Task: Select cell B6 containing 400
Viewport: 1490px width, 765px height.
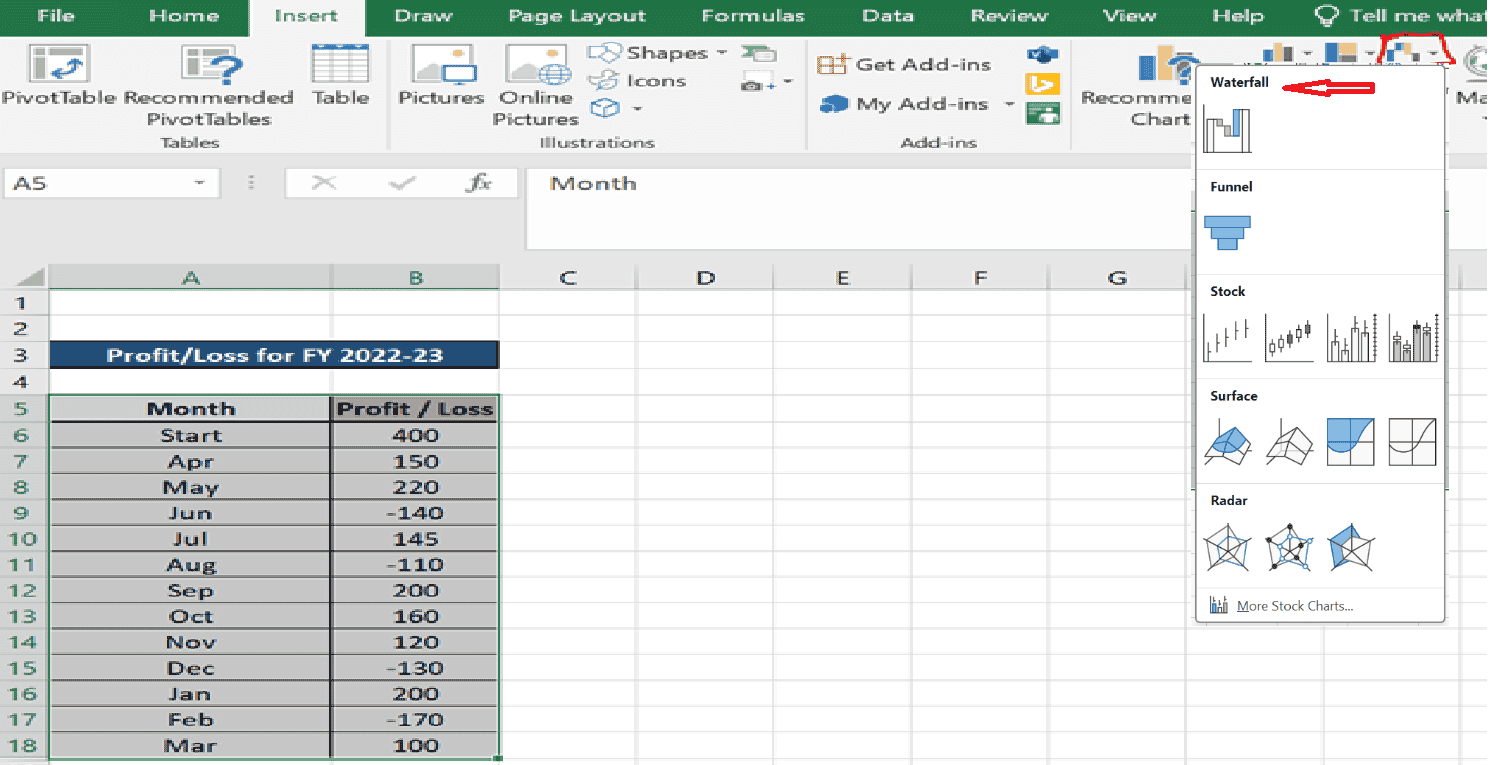Action: (414, 435)
